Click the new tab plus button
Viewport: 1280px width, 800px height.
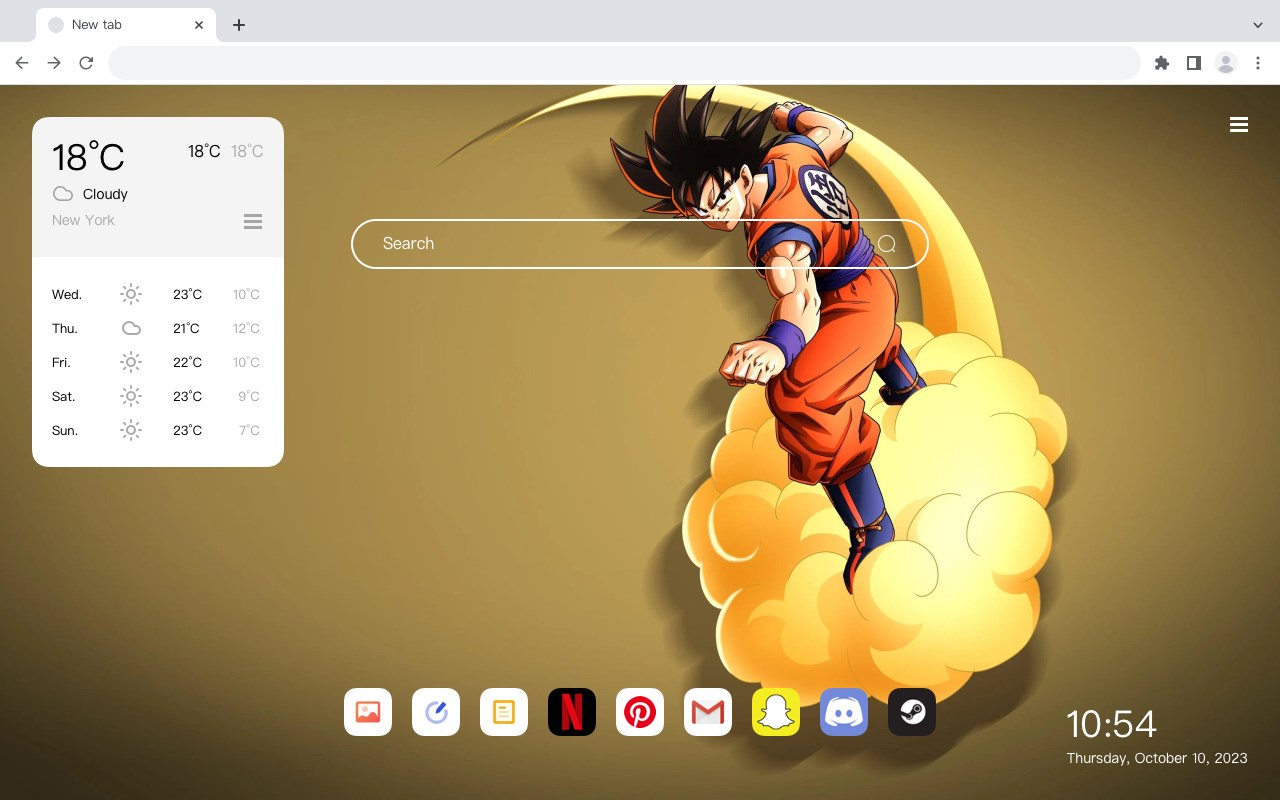click(x=238, y=25)
